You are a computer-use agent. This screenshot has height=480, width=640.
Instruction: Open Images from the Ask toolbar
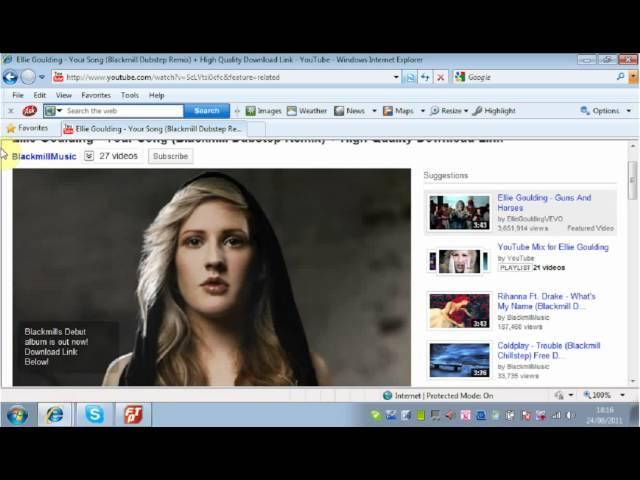point(263,111)
